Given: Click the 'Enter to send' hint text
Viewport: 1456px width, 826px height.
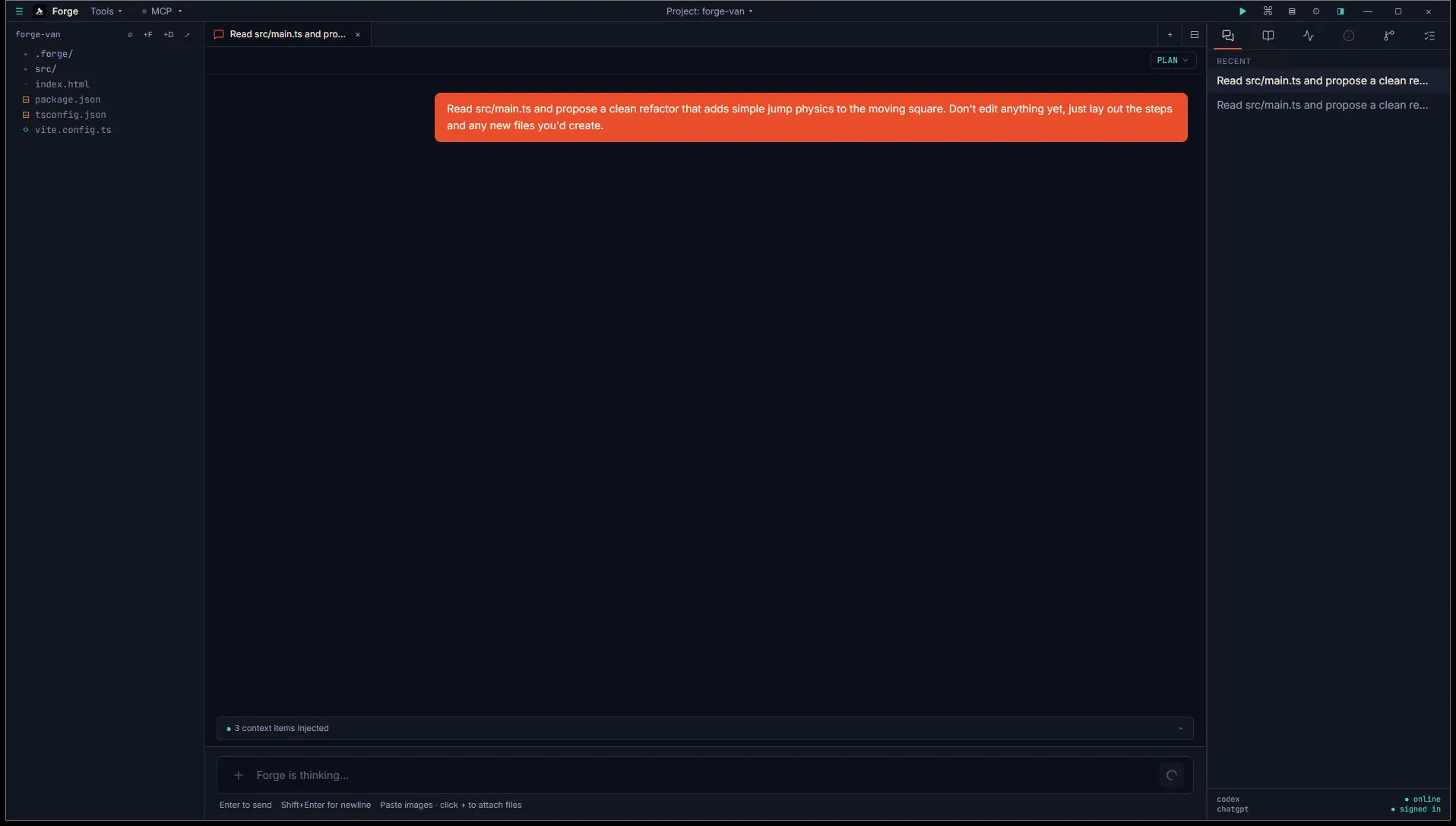Looking at the screenshot, I should pyautogui.click(x=245, y=805).
